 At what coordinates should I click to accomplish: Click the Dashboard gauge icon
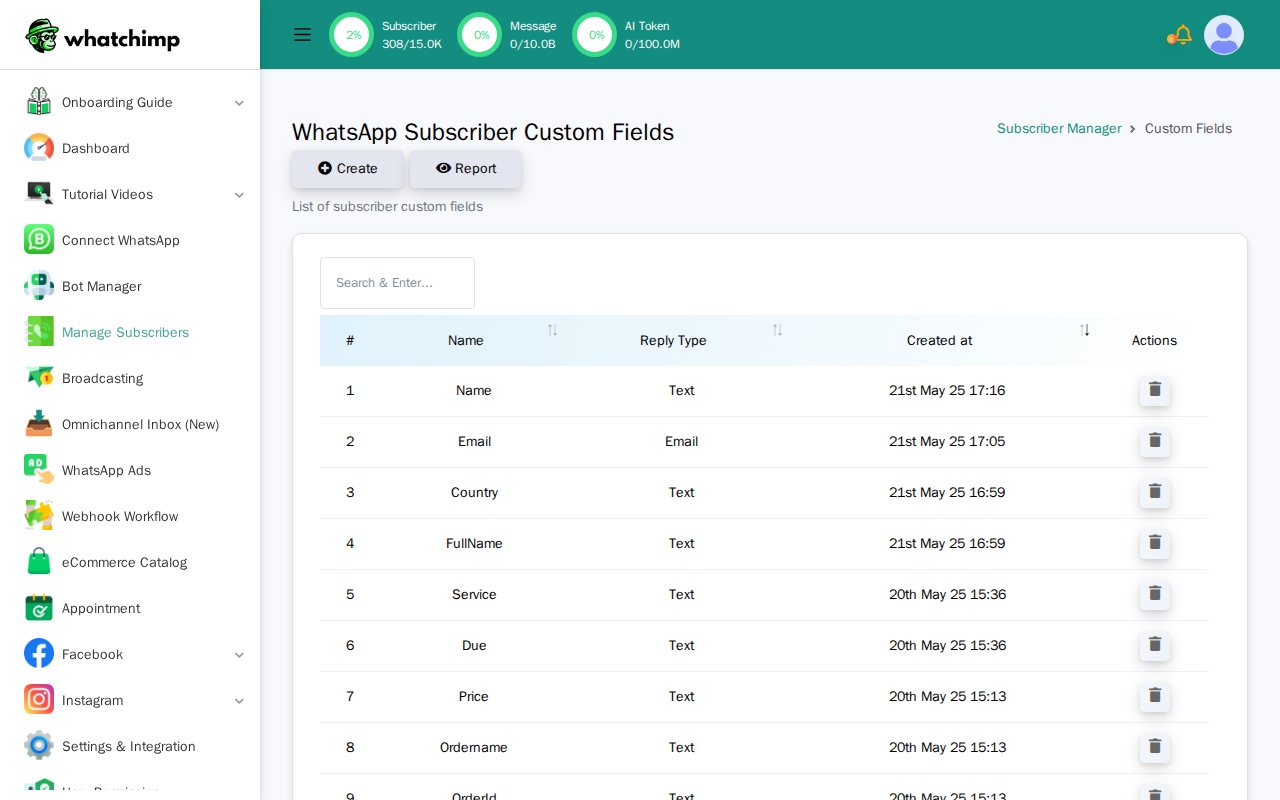point(39,148)
